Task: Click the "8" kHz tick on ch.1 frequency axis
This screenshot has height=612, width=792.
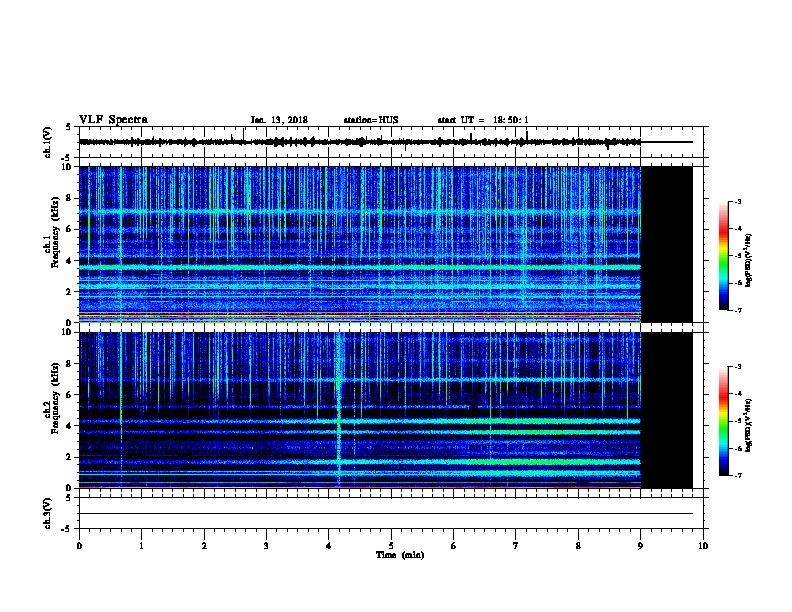Action: [70, 198]
